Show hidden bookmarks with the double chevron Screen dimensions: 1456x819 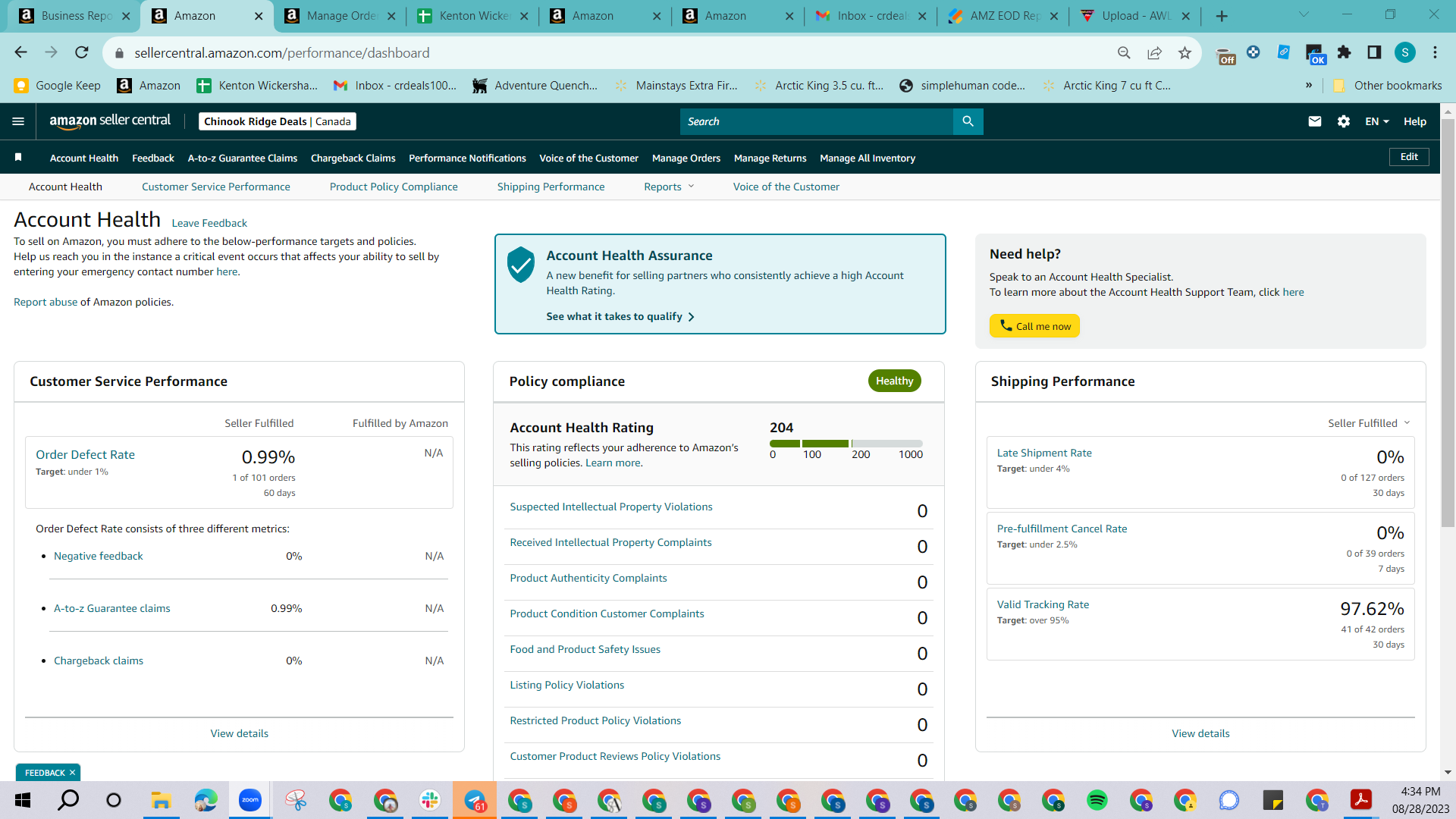click(x=1309, y=86)
